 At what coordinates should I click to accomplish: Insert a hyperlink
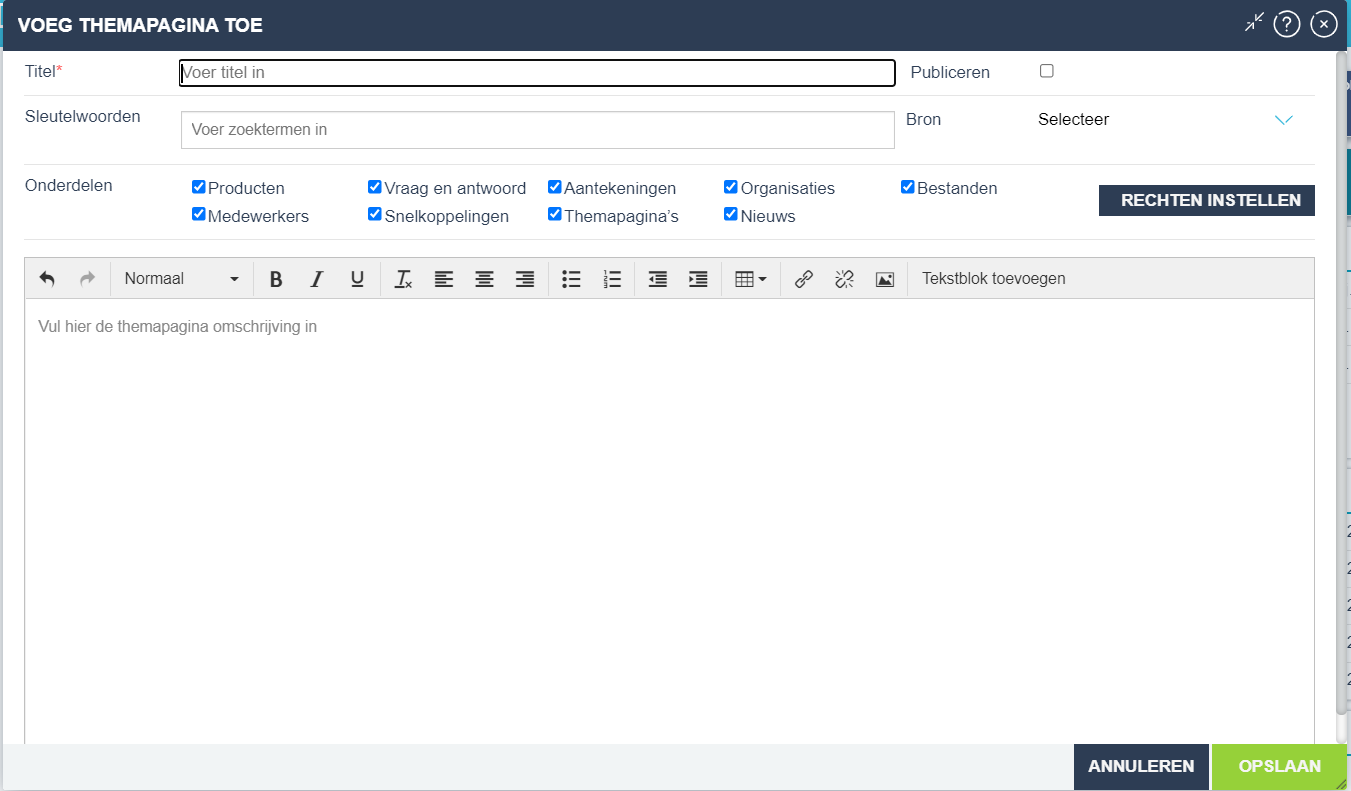tap(803, 279)
